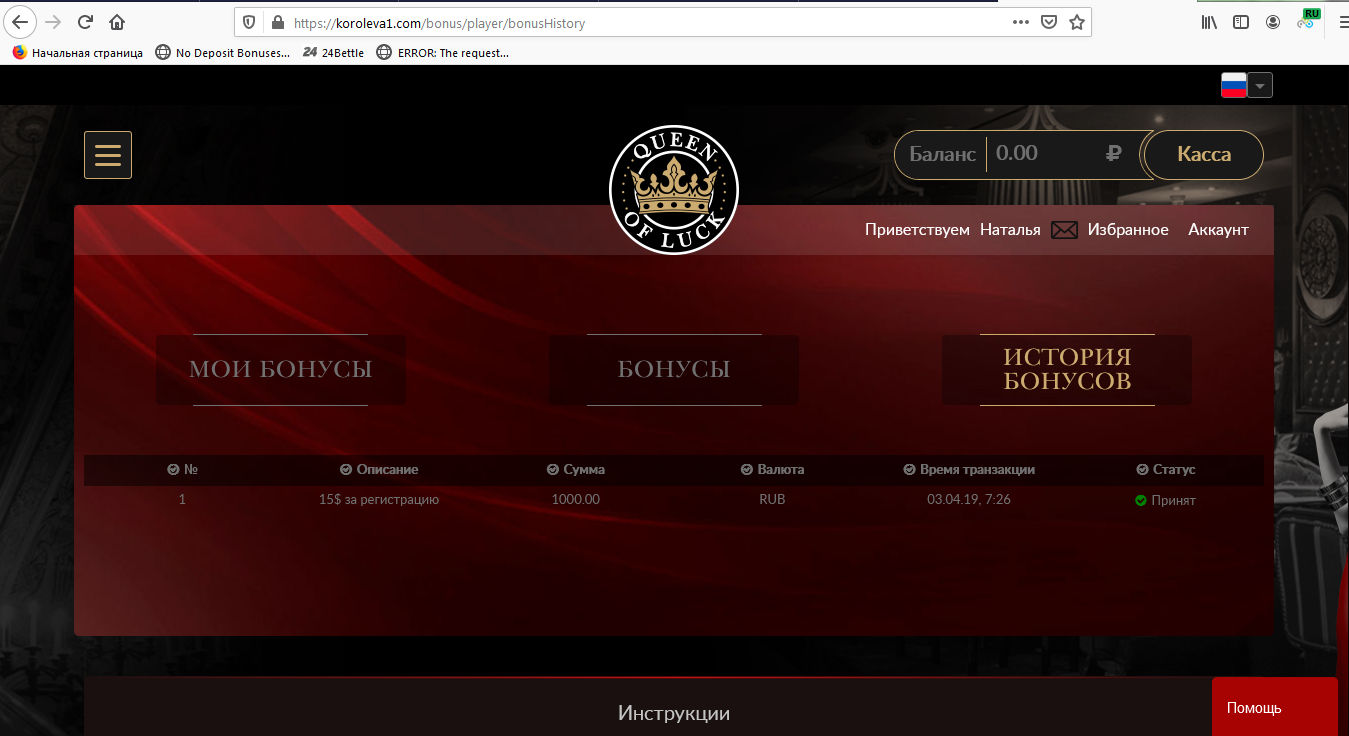Click the RUB currency cell
This screenshot has height=736, width=1349.
(x=772, y=499)
